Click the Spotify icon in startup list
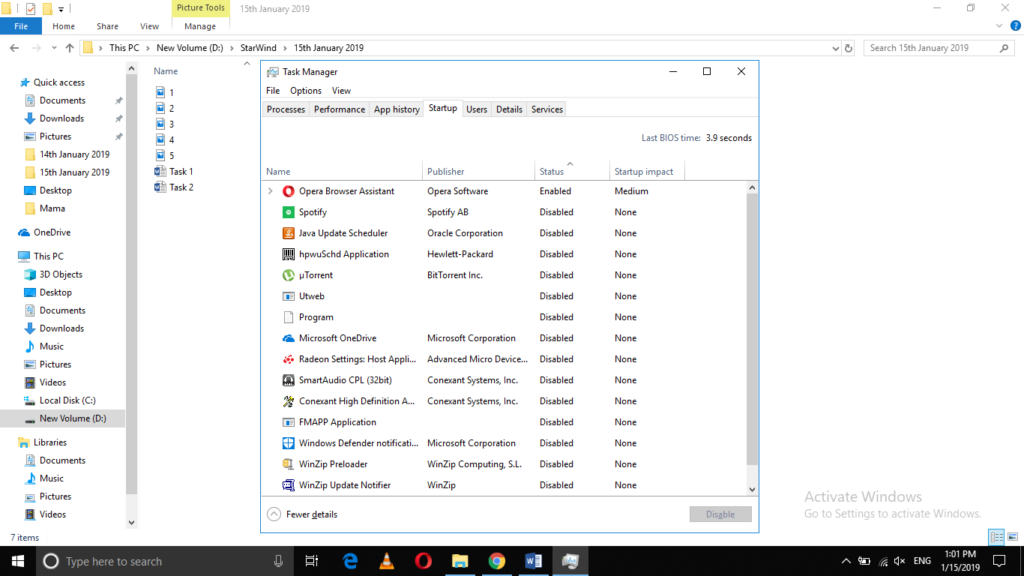Viewport: 1024px width, 576px height. (288, 212)
